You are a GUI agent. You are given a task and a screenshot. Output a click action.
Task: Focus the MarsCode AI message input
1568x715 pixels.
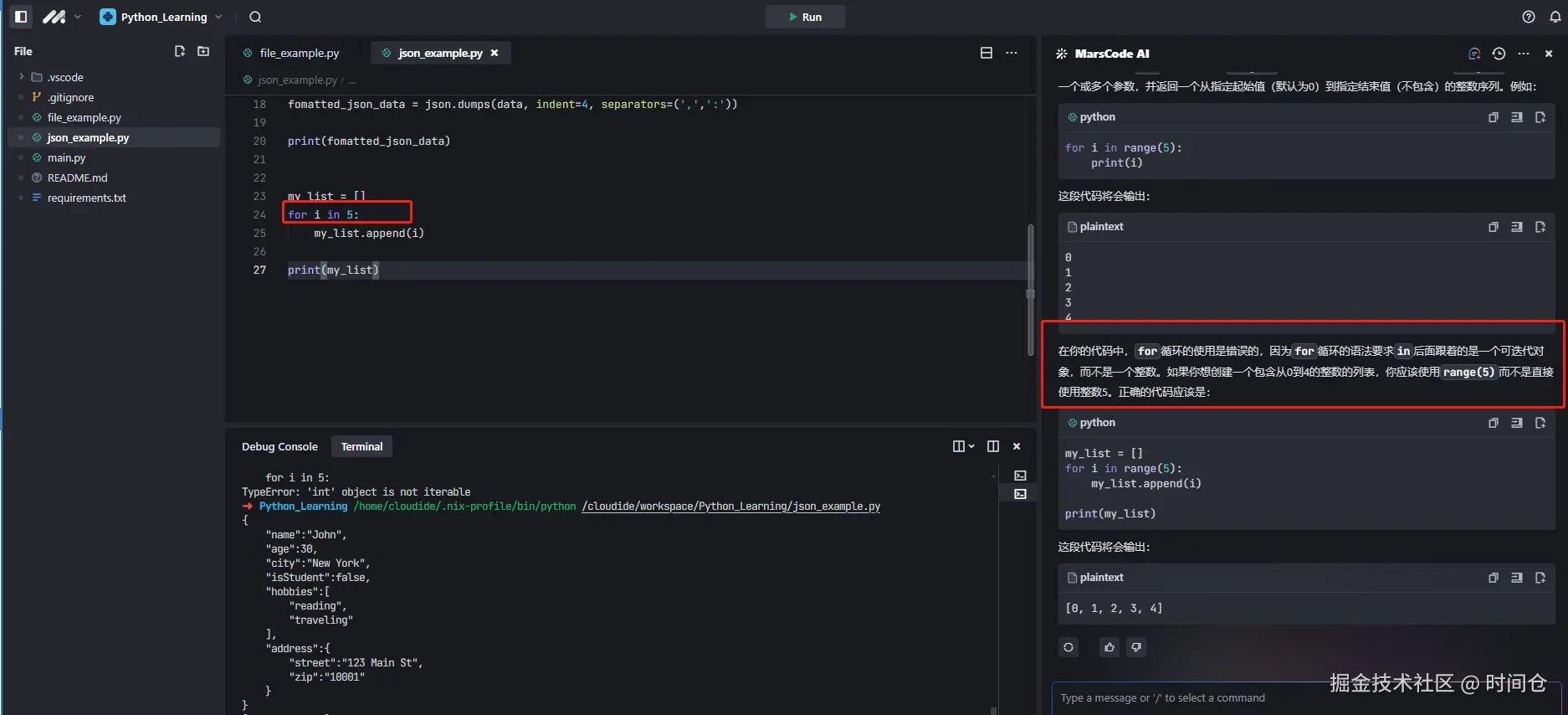point(1305,698)
